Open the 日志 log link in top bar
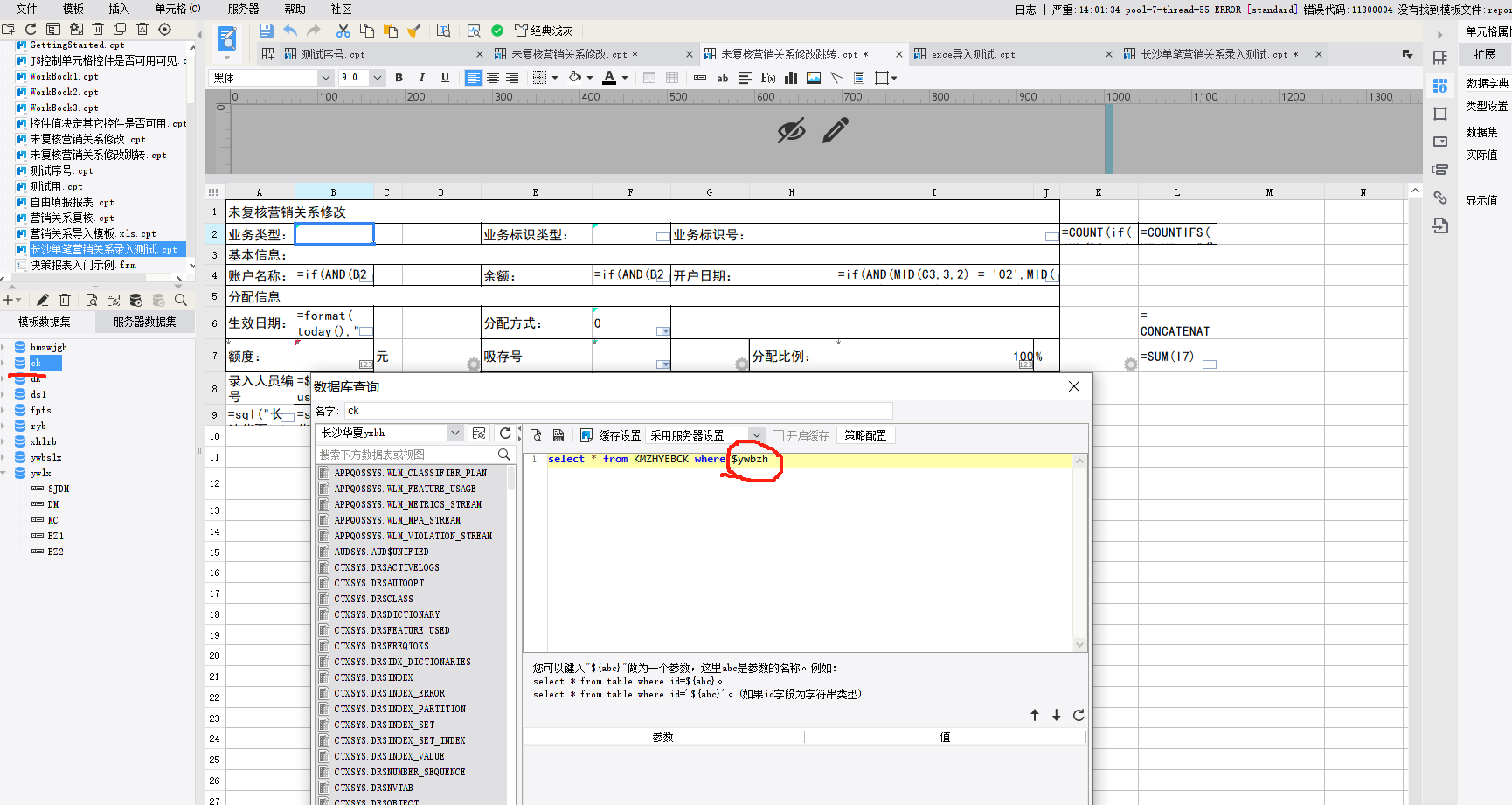Viewport: 1512px width, 805px height. [1026, 10]
